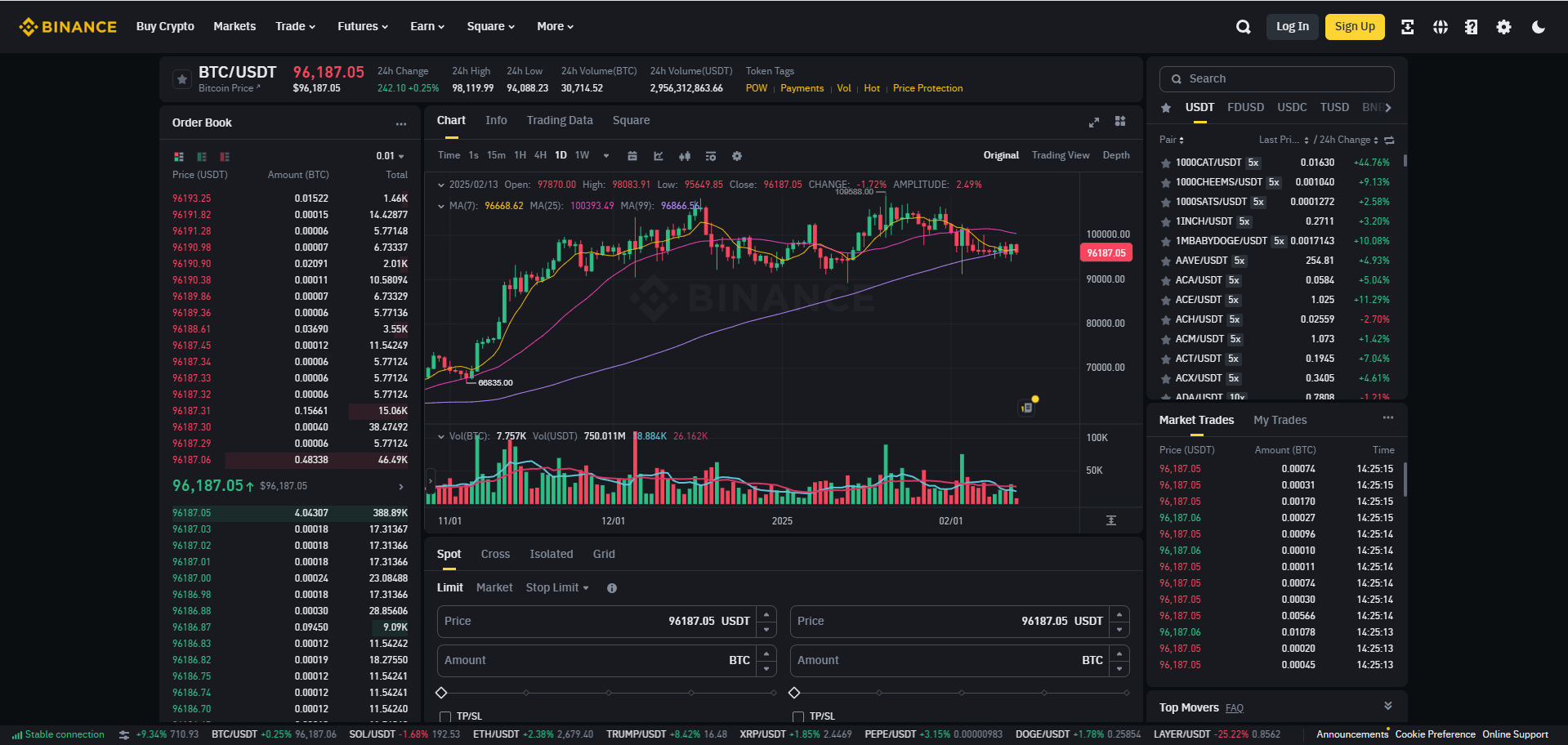
Task: Adjust buy amount percentage slider handle
Action: 441,693
